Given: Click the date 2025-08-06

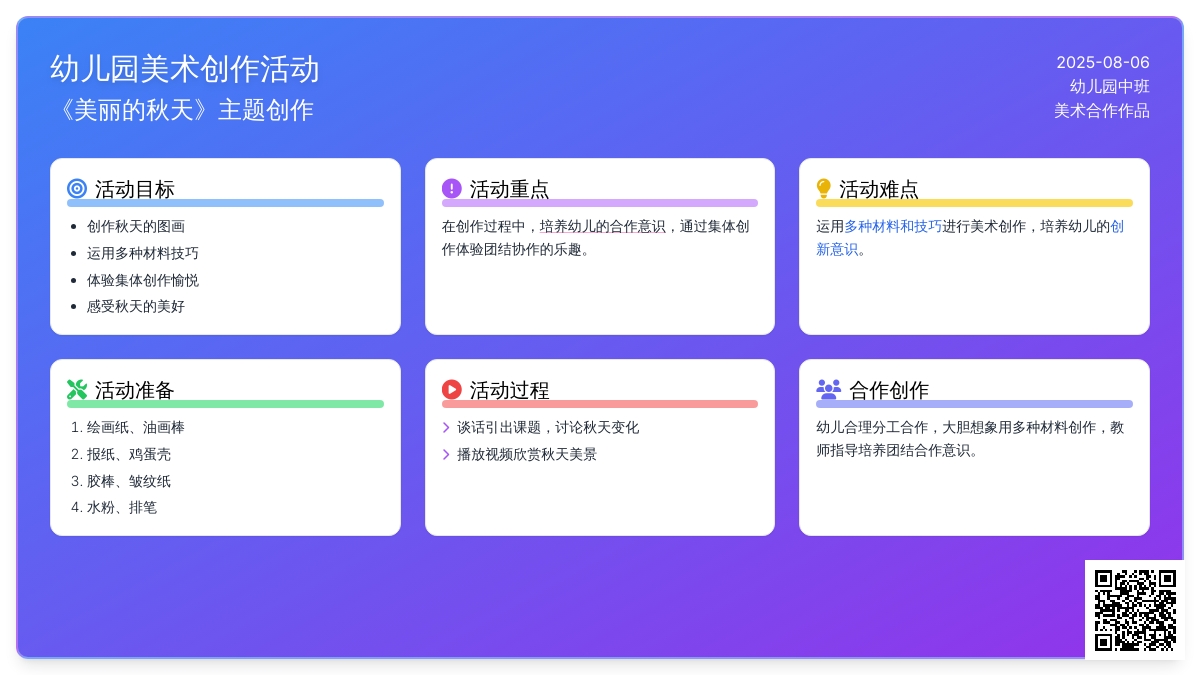Looking at the screenshot, I should (x=1103, y=62).
